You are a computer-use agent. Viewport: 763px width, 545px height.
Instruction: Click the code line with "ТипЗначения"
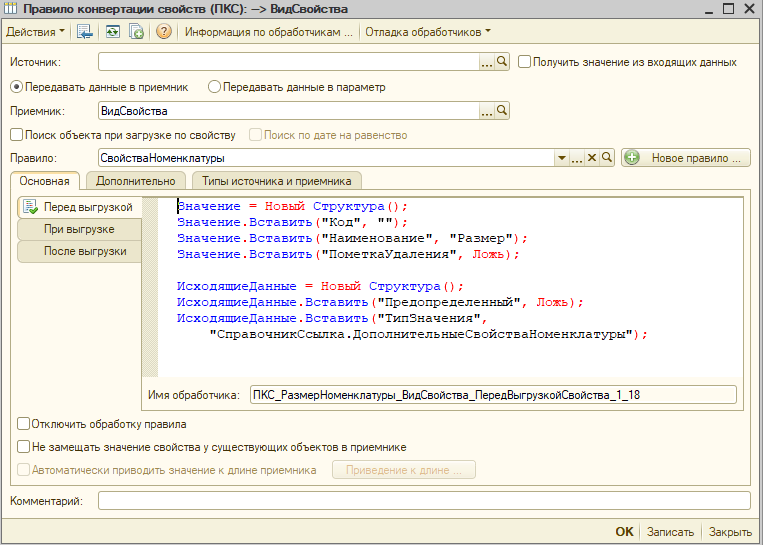pos(332,318)
